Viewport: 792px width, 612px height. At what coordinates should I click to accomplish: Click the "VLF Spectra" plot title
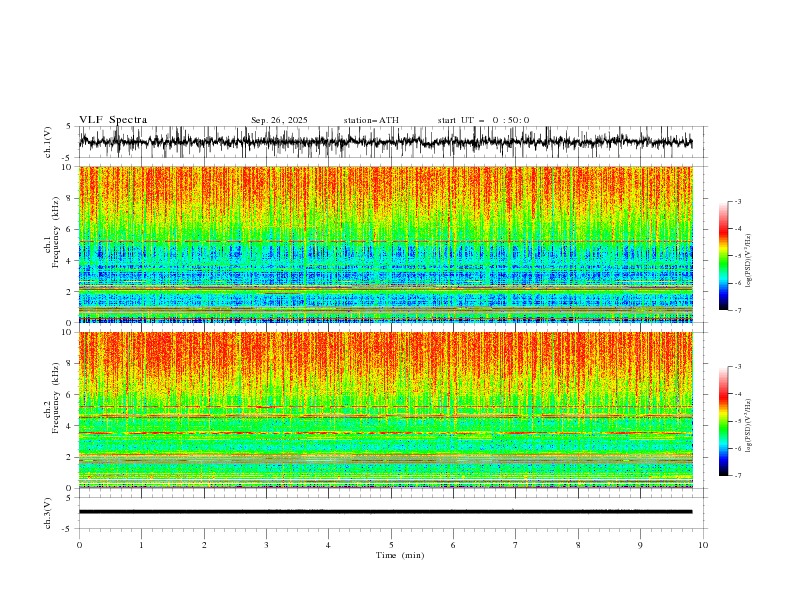coord(113,120)
